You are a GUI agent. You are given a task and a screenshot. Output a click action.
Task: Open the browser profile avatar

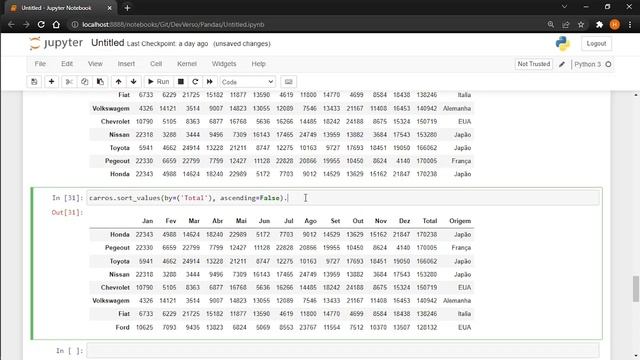615,24
